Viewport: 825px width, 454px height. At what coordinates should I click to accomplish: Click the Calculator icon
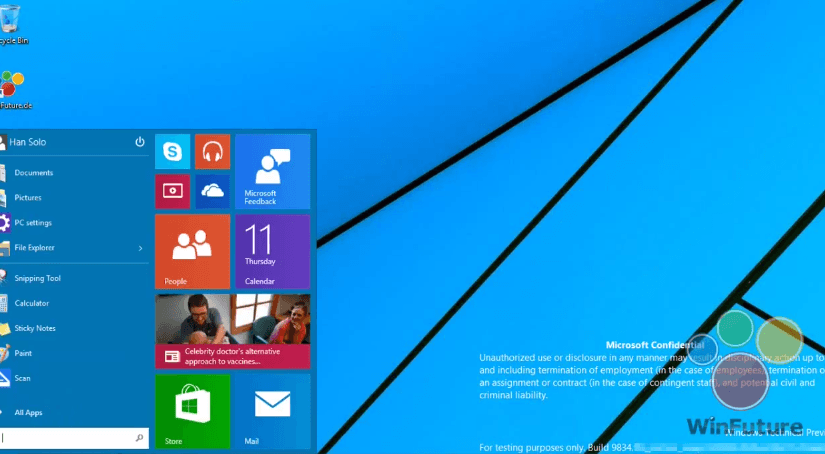(3, 303)
